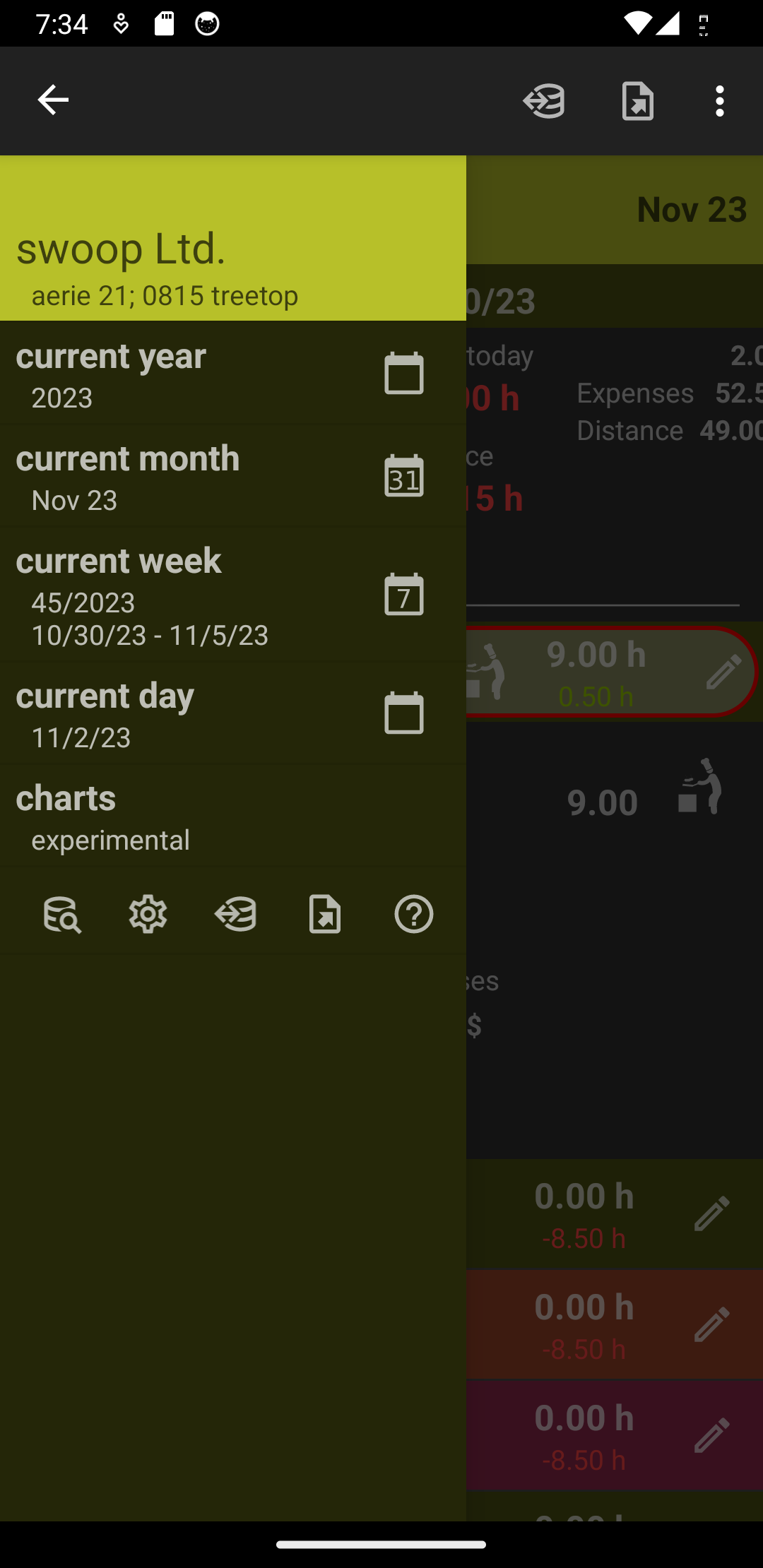Edit the highlighted 9.00 h entry with the pencil
Screen dimensions: 763x1568
[x=723, y=672]
